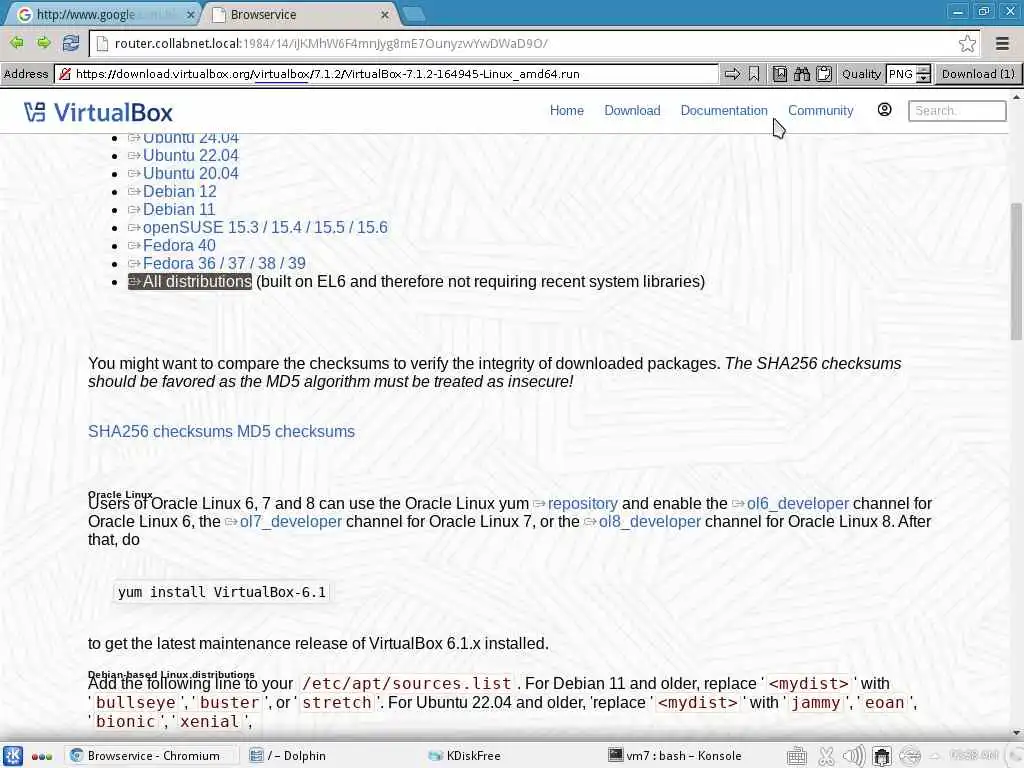Open the Chromium hamburger menu
Screen dimensions: 1024x768
(1002, 44)
